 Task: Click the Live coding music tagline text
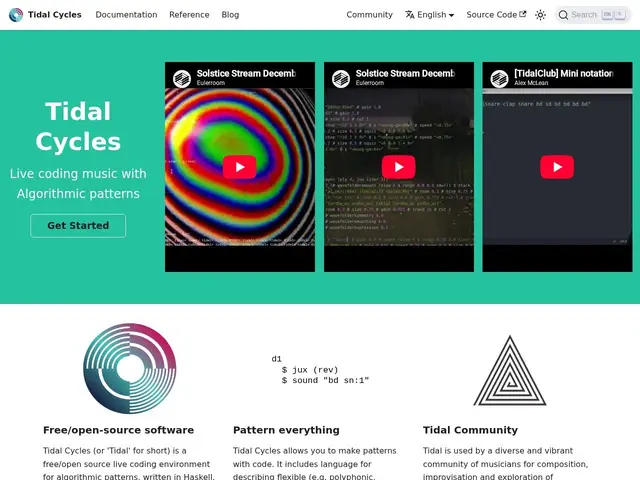[x=78, y=183]
